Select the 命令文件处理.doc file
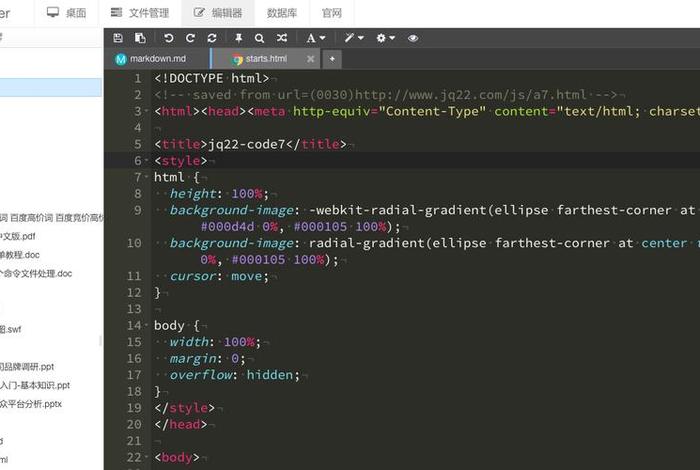 click(x=36, y=273)
